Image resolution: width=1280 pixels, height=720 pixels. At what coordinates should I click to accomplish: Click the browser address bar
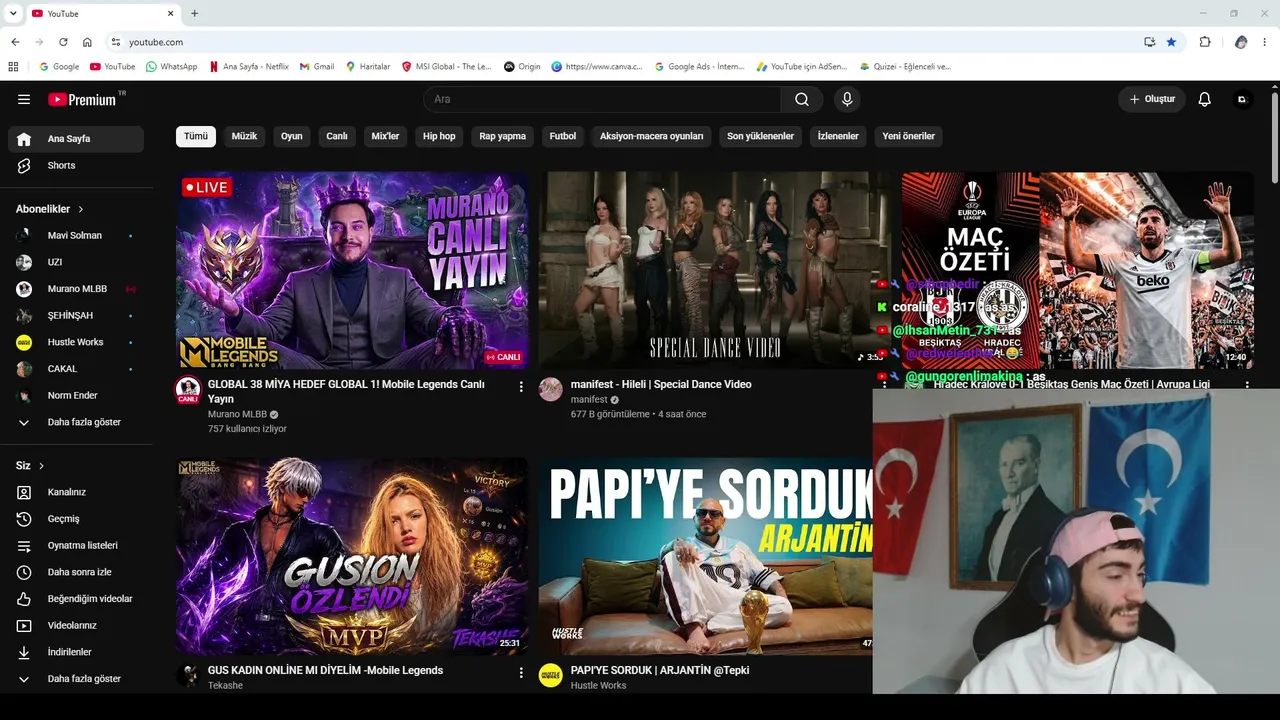(630, 42)
